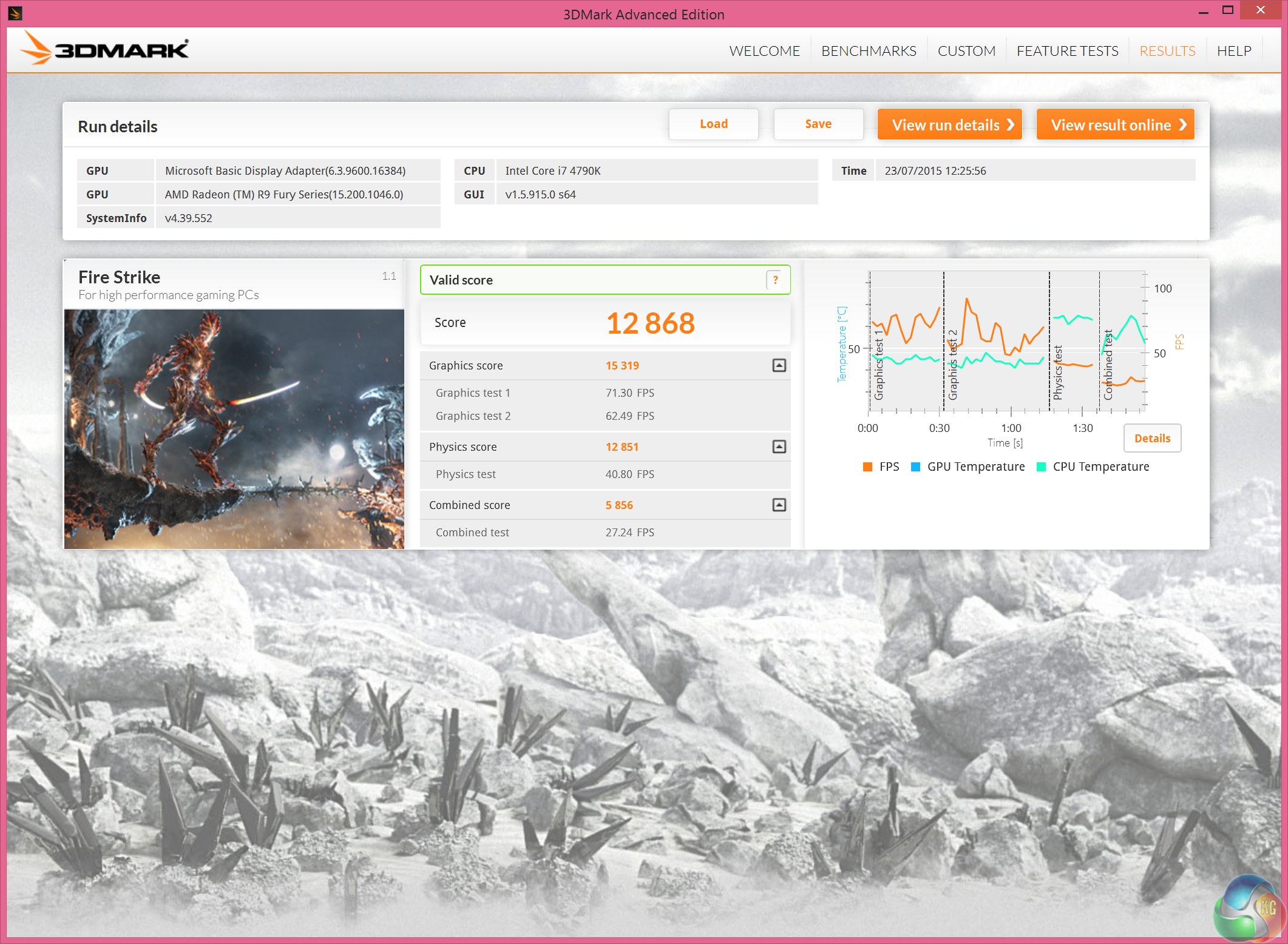
Task: Switch to the Feature Tests tab
Action: click(1067, 51)
